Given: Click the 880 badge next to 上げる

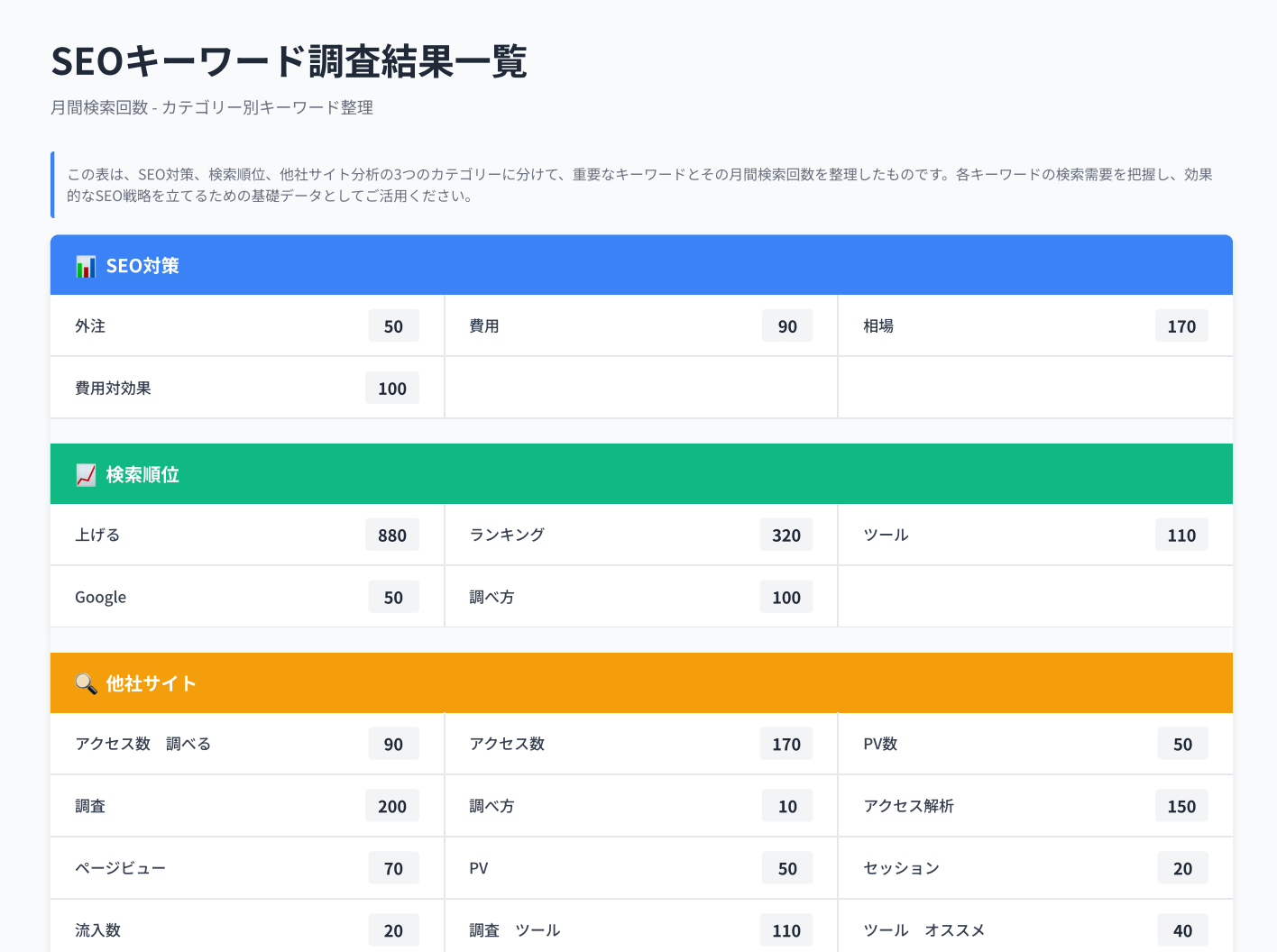Looking at the screenshot, I should pyautogui.click(x=392, y=535).
